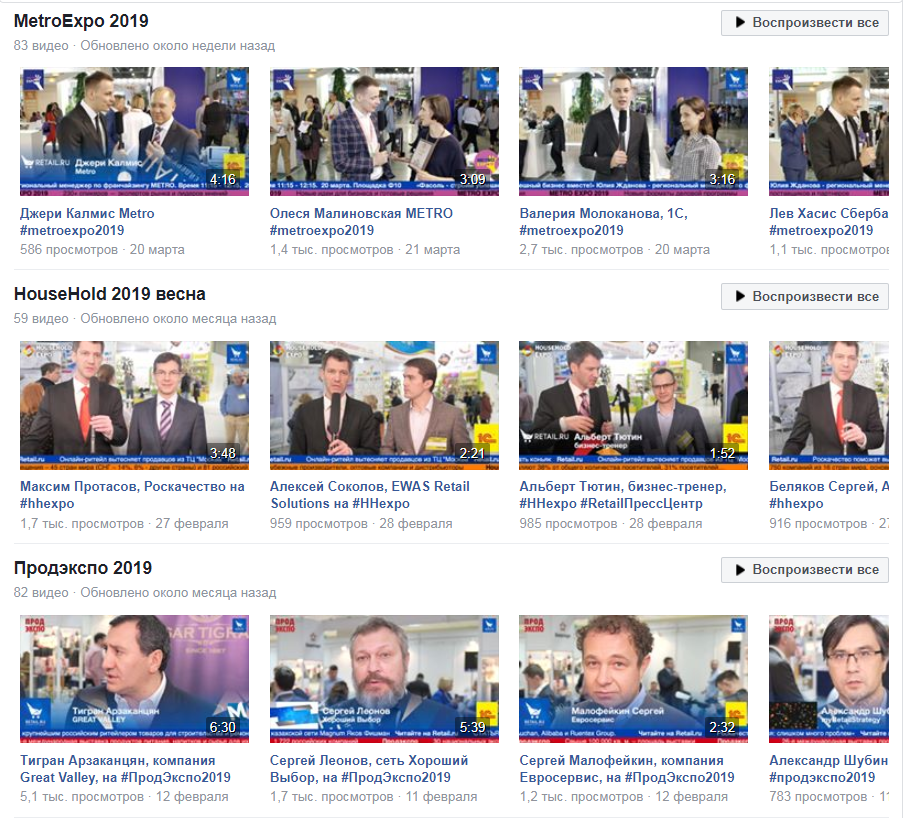Click title 'Сергей Леонов, сеть Хороший Выбор'
Viewport: 903px width, 818px height.
(x=369, y=769)
